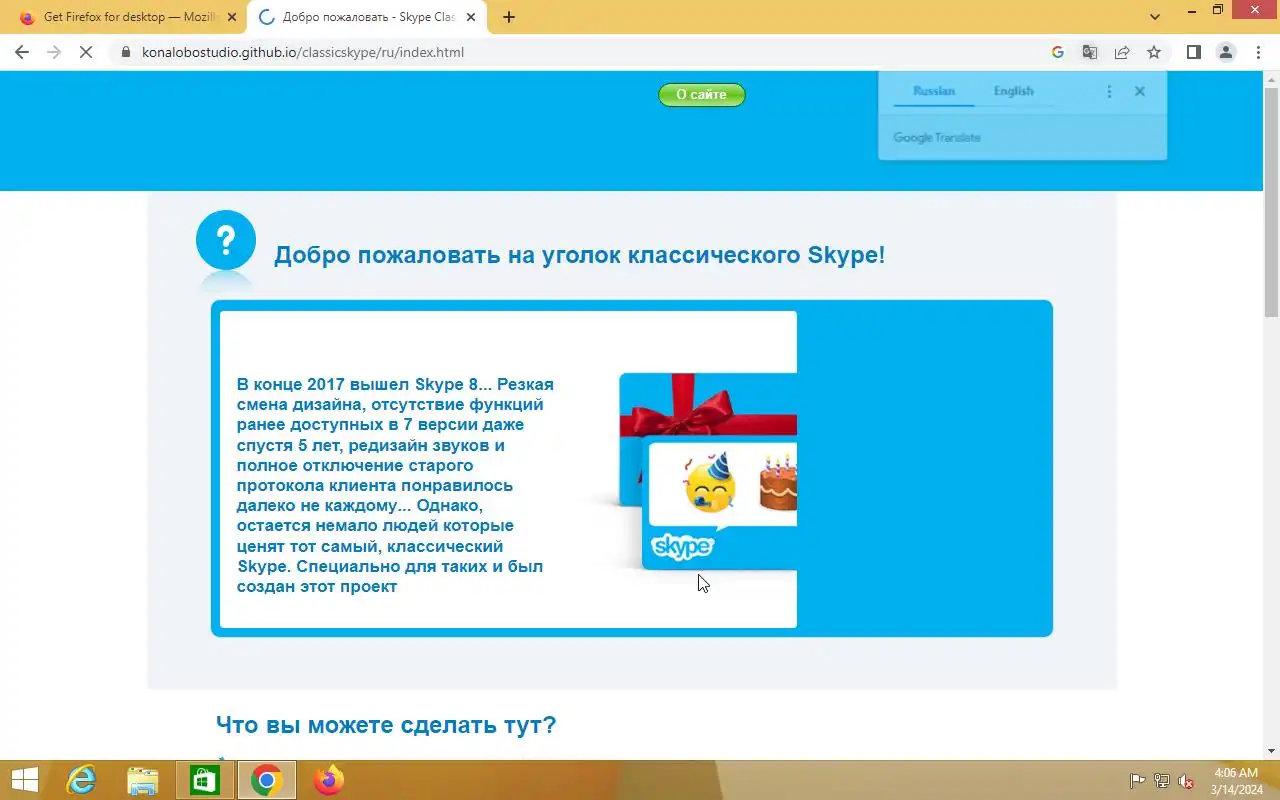Open the tab search dropdown arrow

[x=1155, y=17]
